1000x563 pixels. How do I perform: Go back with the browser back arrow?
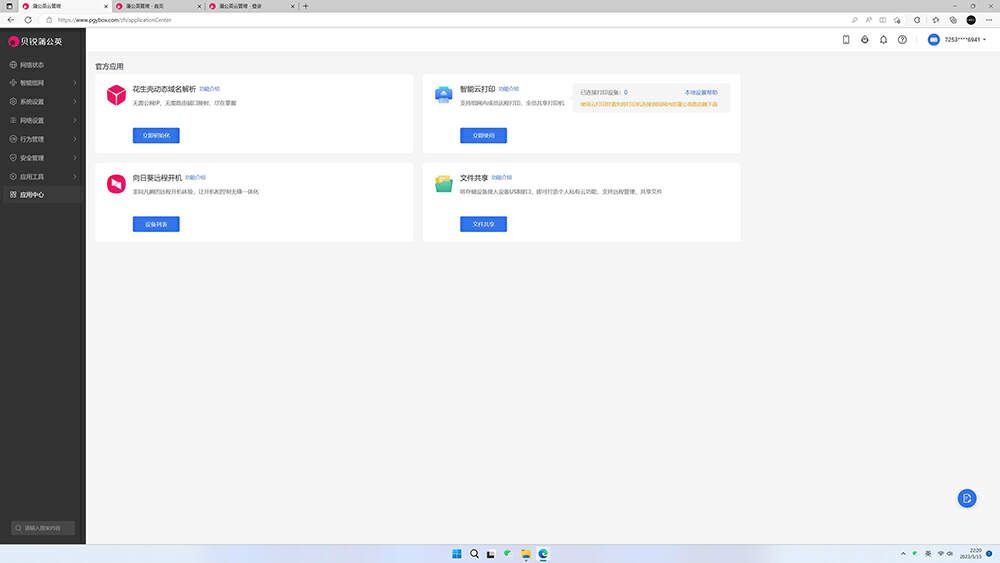[x=11, y=20]
